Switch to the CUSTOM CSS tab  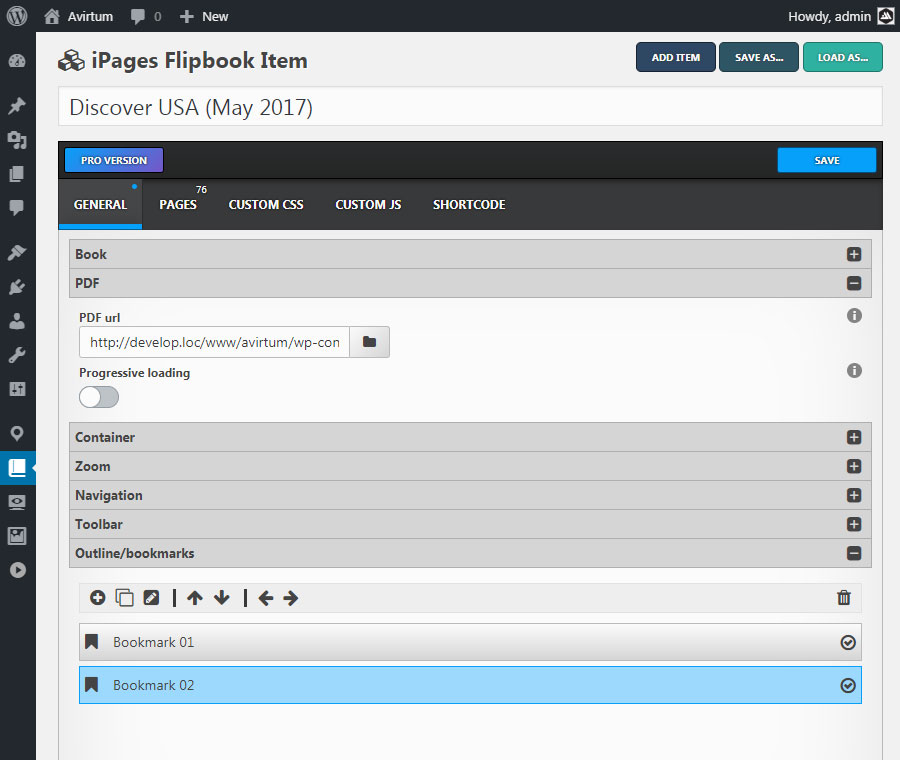click(x=266, y=204)
